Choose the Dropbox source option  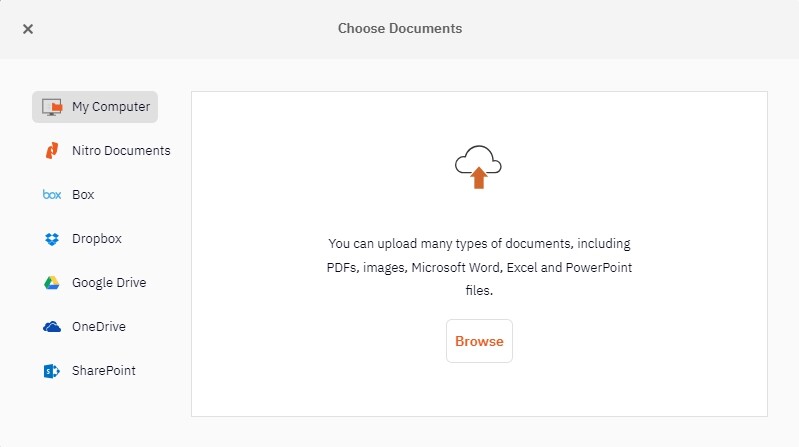click(97, 239)
